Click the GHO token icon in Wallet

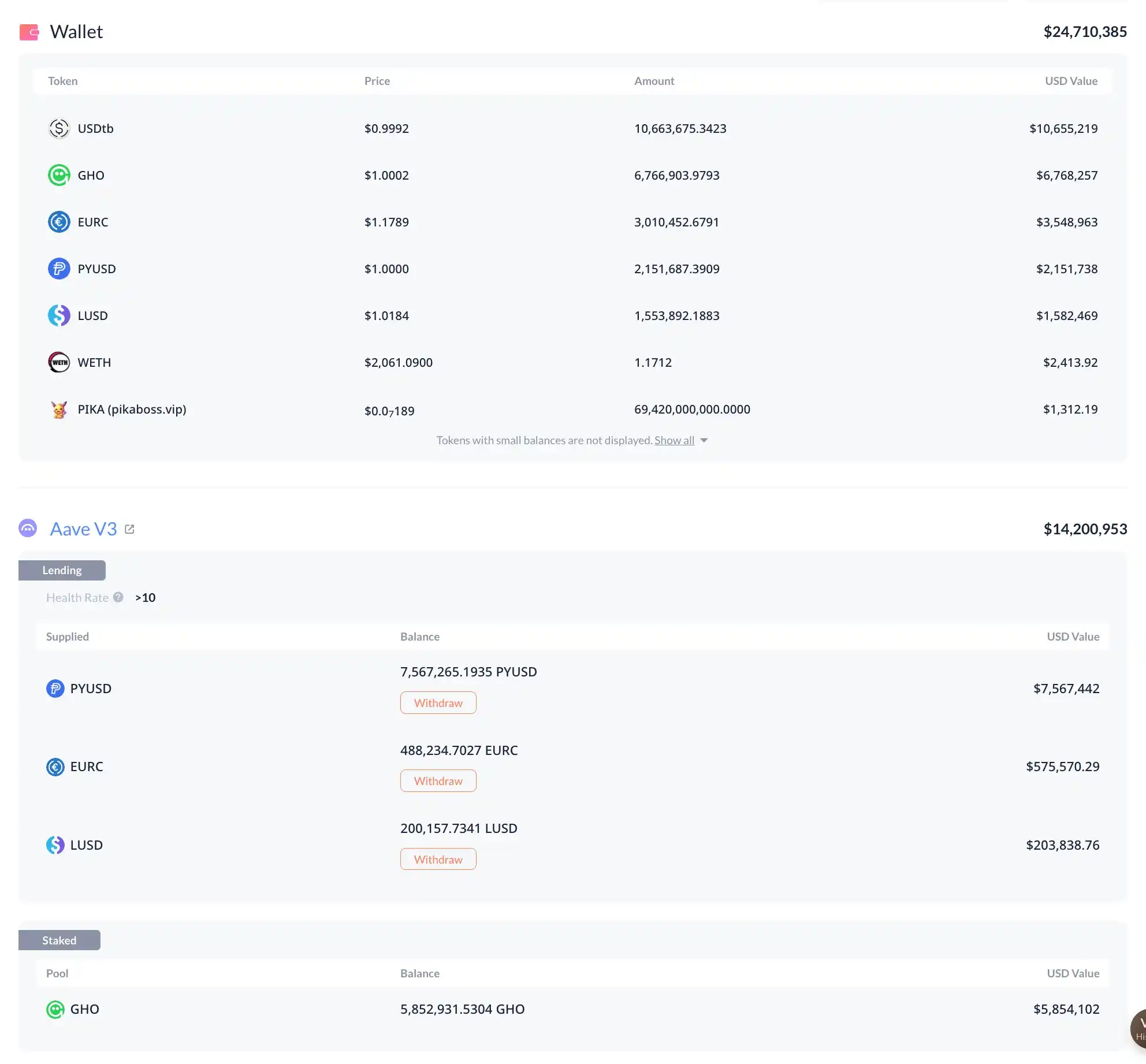pyautogui.click(x=59, y=175)
